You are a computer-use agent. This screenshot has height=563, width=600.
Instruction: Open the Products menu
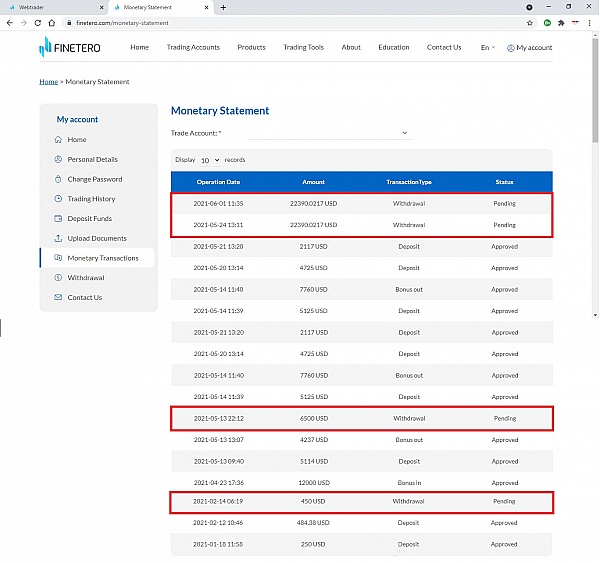[251, 47]
